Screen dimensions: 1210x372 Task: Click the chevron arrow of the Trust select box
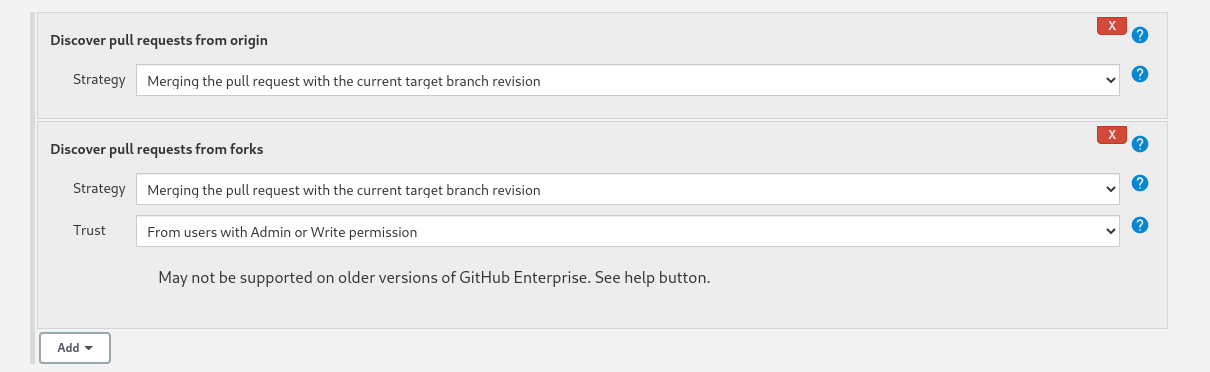tap(1109, 231)
